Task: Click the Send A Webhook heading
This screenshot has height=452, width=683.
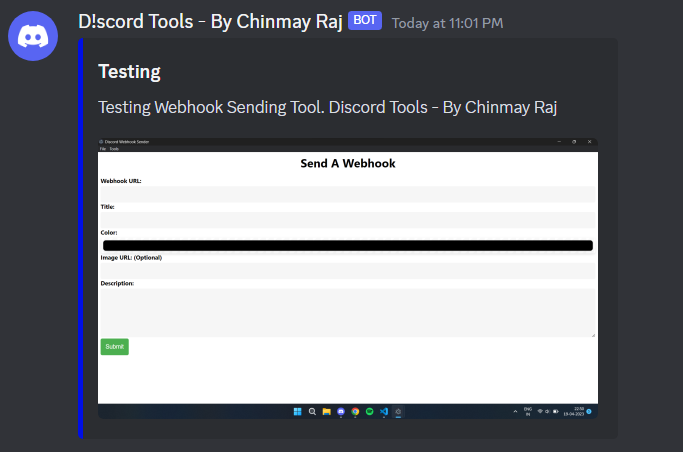Action: tap(348, 163)
